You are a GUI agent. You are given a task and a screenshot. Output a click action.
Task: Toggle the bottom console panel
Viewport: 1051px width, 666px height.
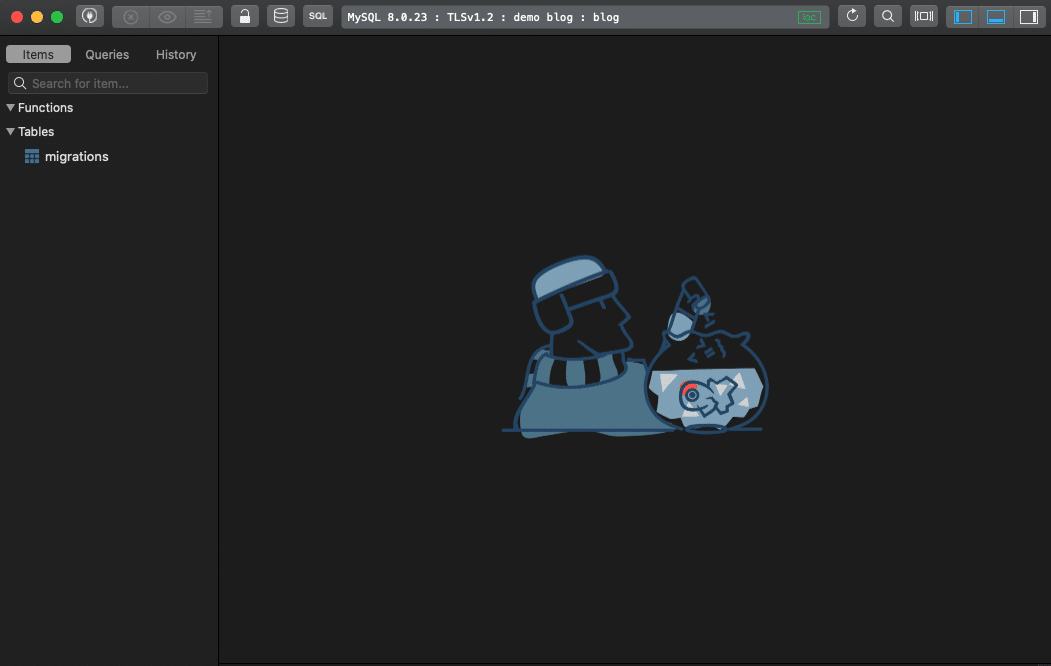pyautogui.click(x=995, y=17)
